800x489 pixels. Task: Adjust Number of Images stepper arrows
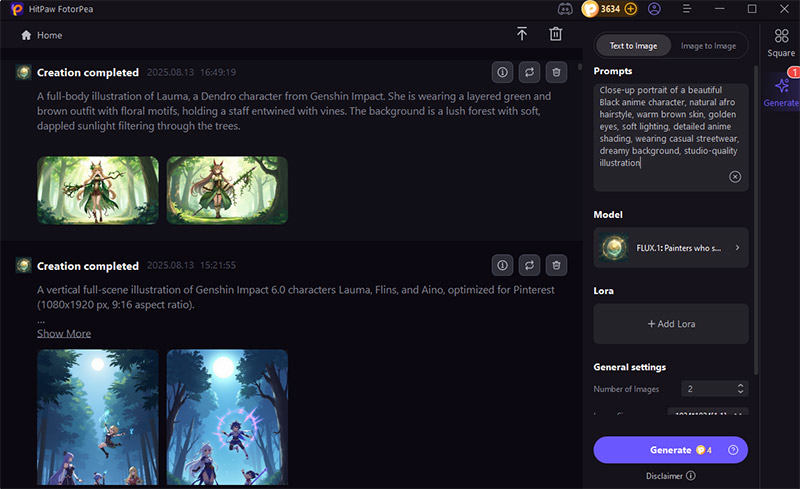click(740, 388)
